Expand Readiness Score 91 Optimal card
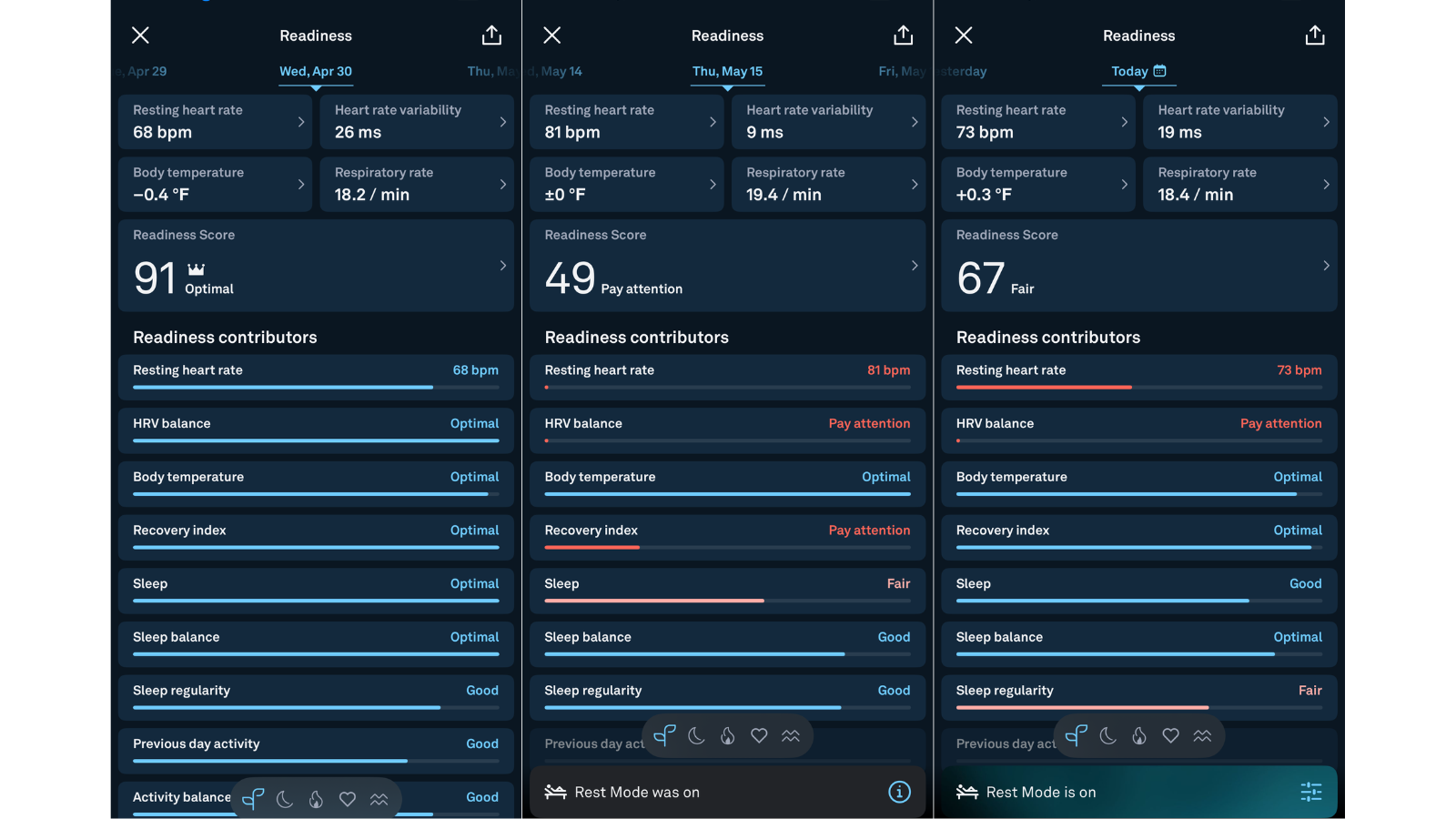This screenshot has height=819, width=1456. (x=316, y=266)
